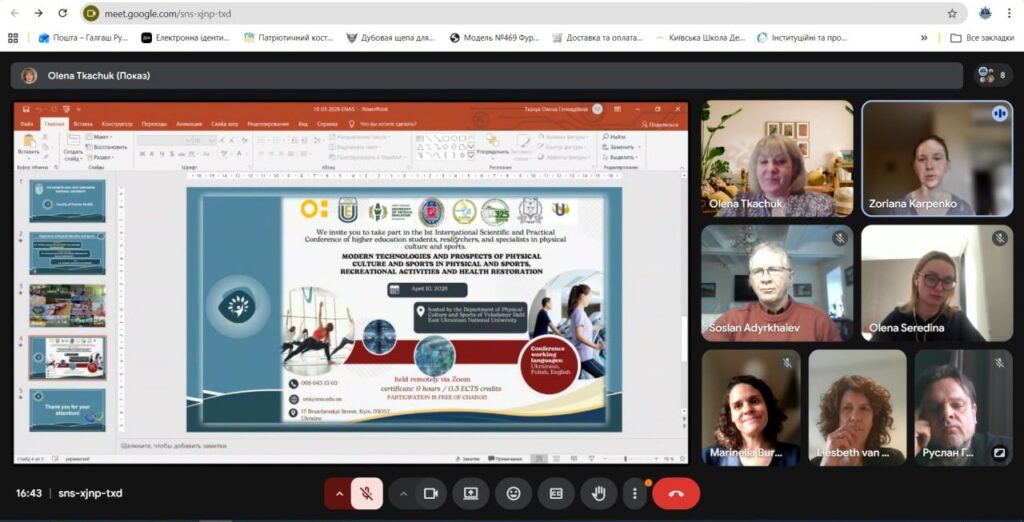
Task: Open 'Все закладки' bookmarks folder
Action: (x=981, y=38)
